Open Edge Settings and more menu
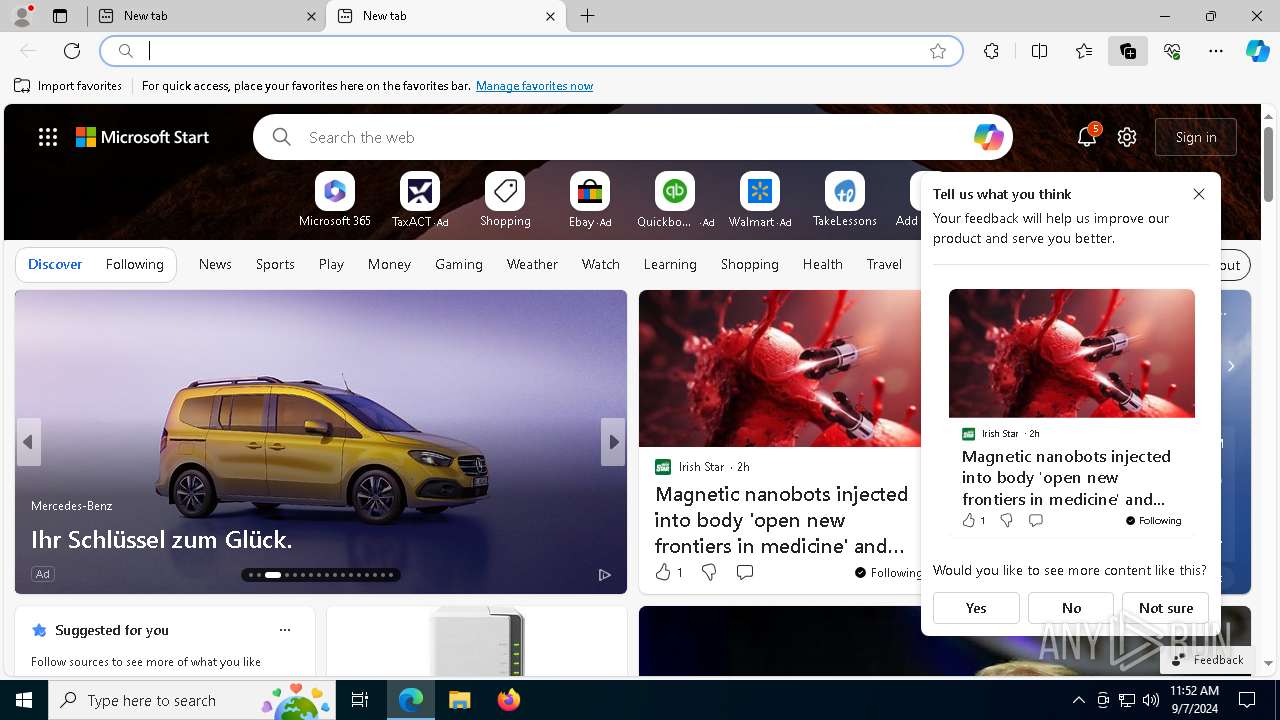Image resolution: width=1280 pixels, height=720 pixels. (1216, 51)
